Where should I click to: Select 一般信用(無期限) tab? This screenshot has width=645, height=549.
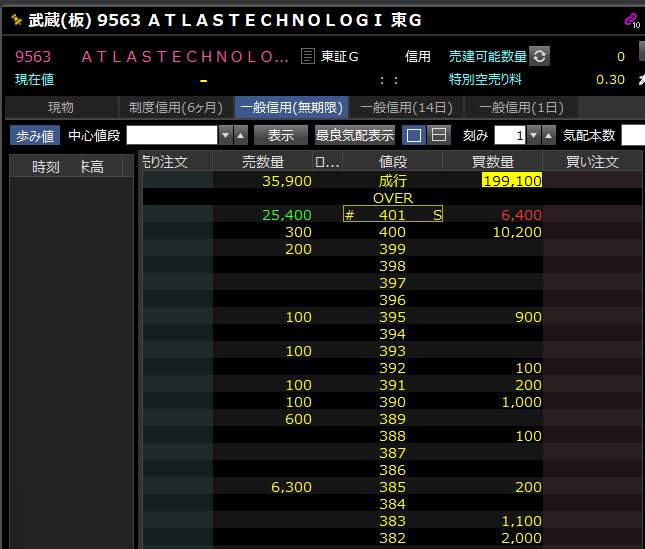coord(292,107)
